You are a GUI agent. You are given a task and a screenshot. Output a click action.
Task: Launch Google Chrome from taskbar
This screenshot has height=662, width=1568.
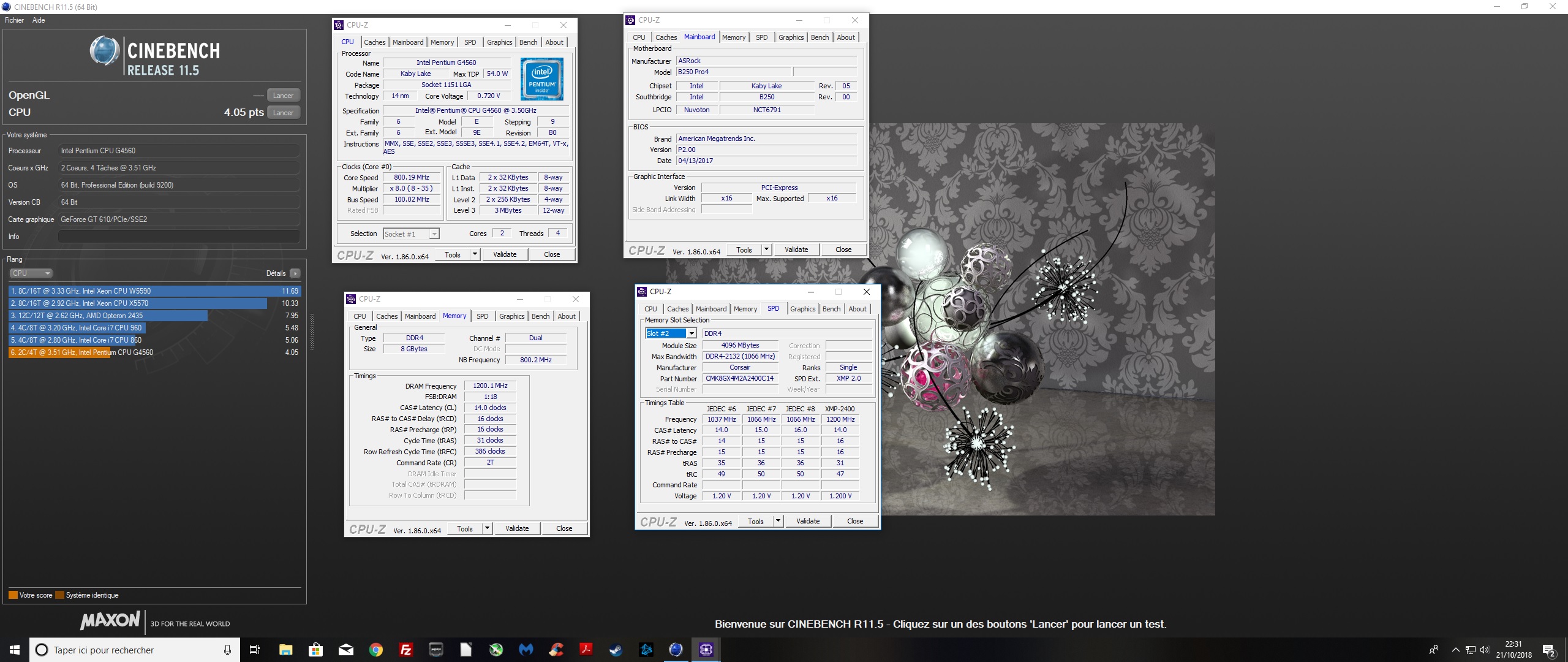375,650
